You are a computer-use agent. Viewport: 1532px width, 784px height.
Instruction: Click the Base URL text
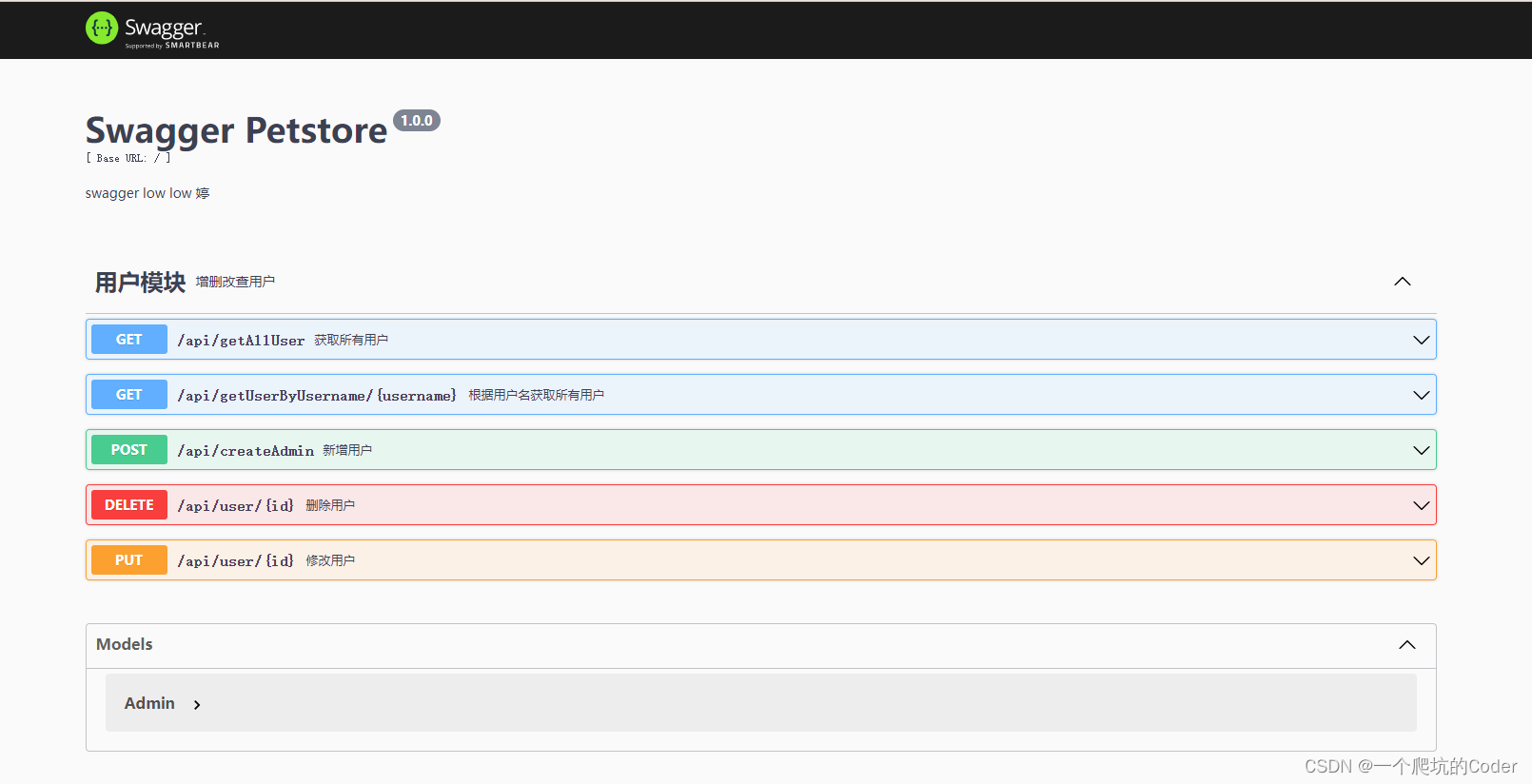click(x=128, y=159)
